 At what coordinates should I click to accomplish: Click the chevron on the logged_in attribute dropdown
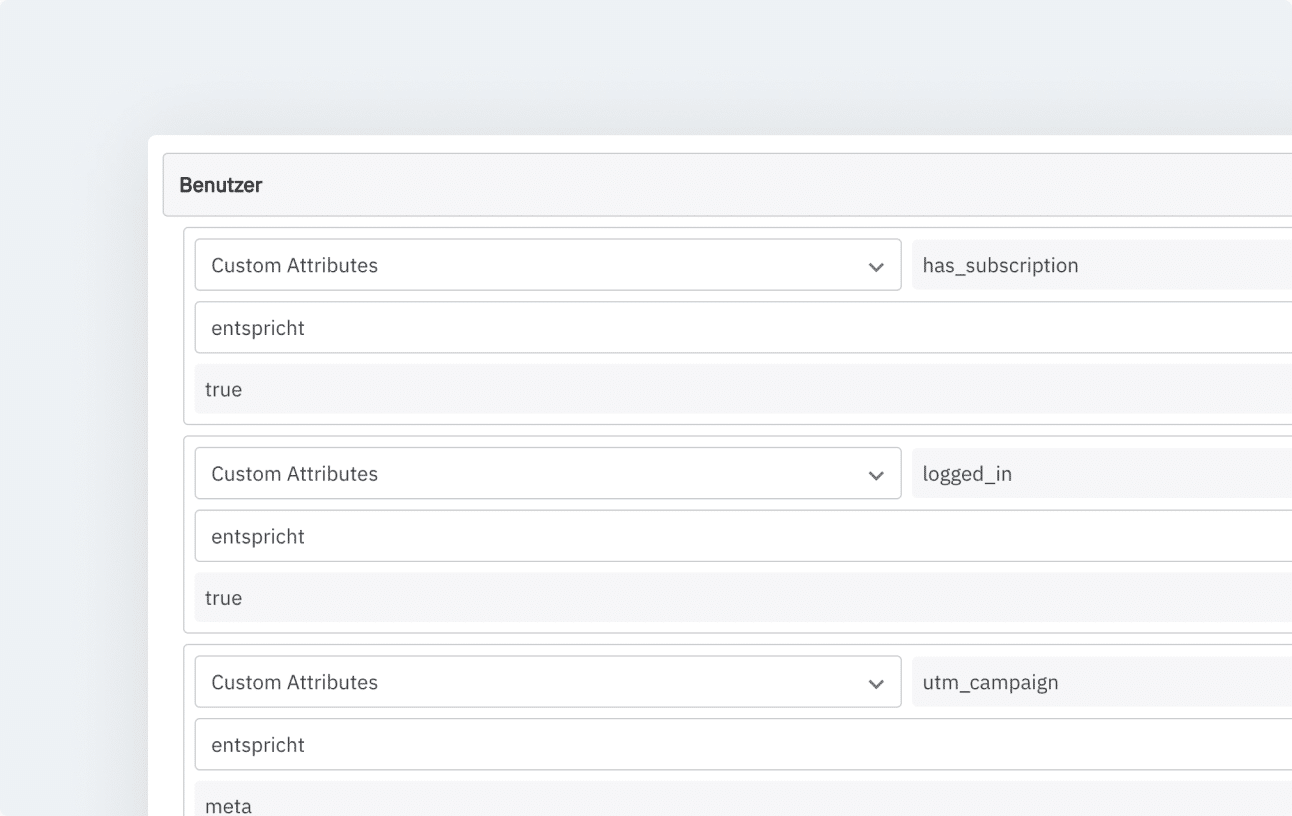click(876, 475)
